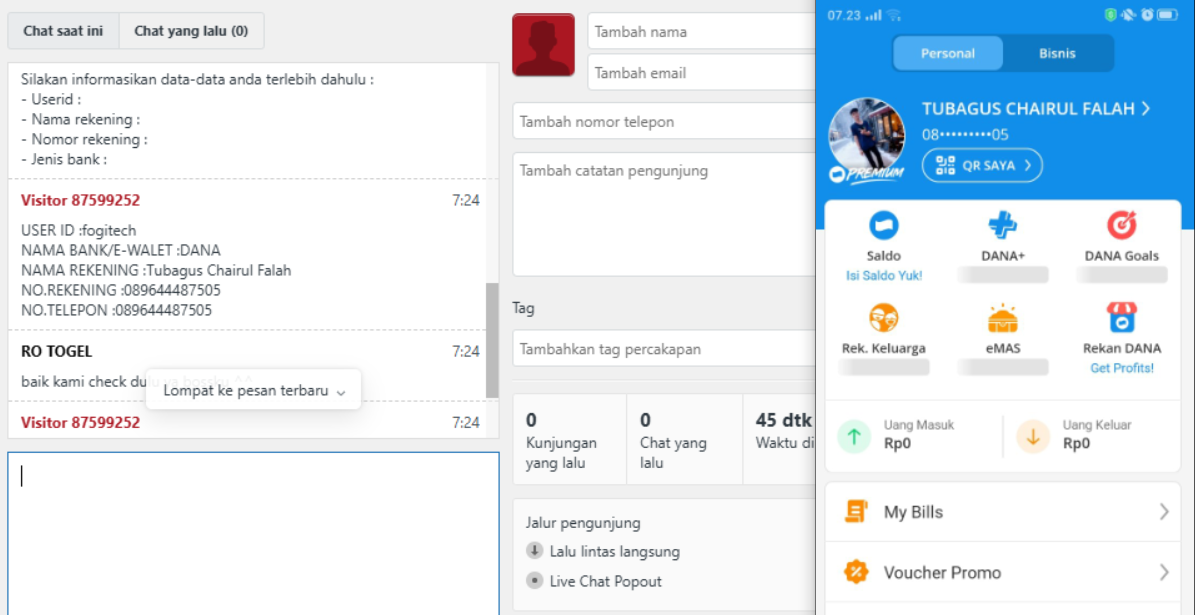Image resolution: width=1195 pixels, height=615 pixels.
Task: Open profile via chevron next to TUBAGUS CHAIRUL FALAH
Action: pos(1145,109)
